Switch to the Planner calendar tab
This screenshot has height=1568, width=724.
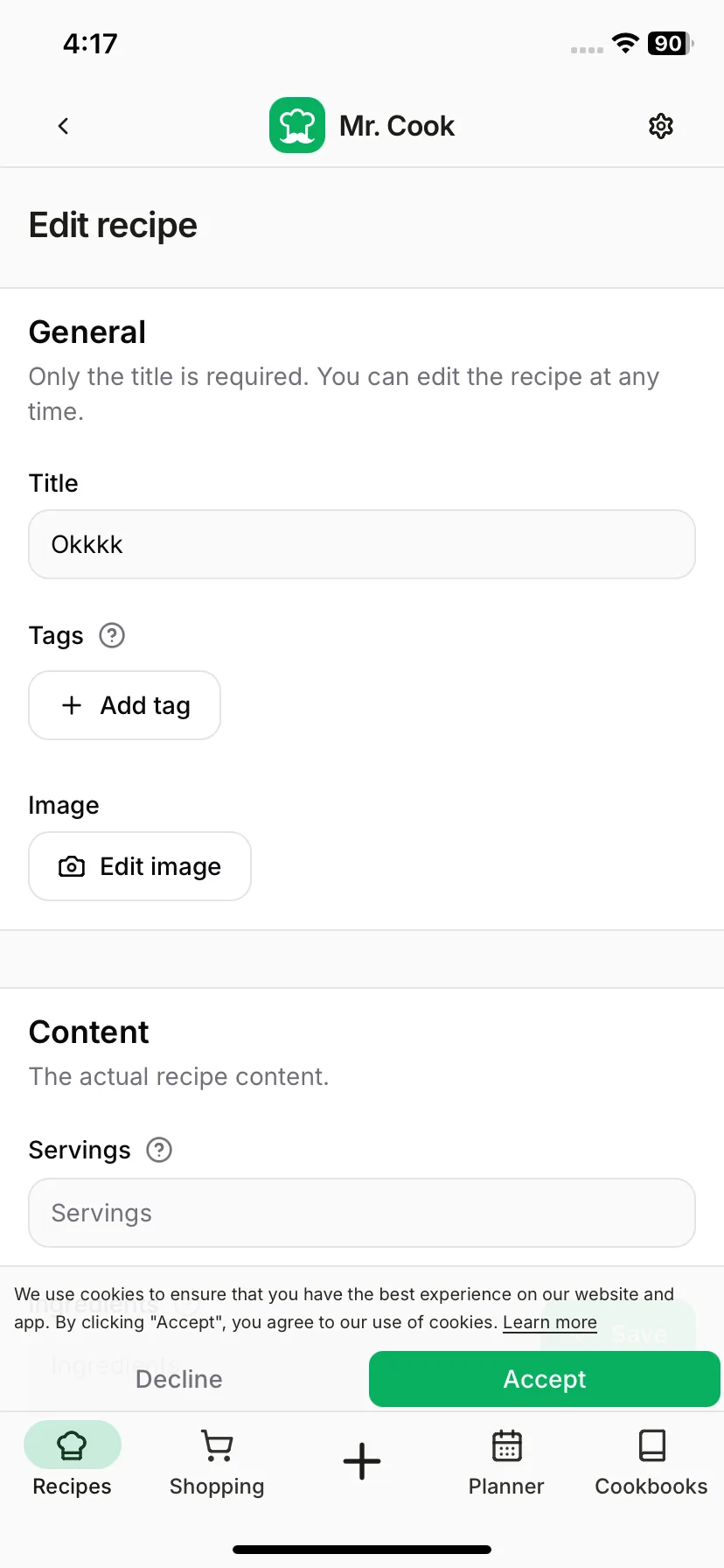(506, 1461)
